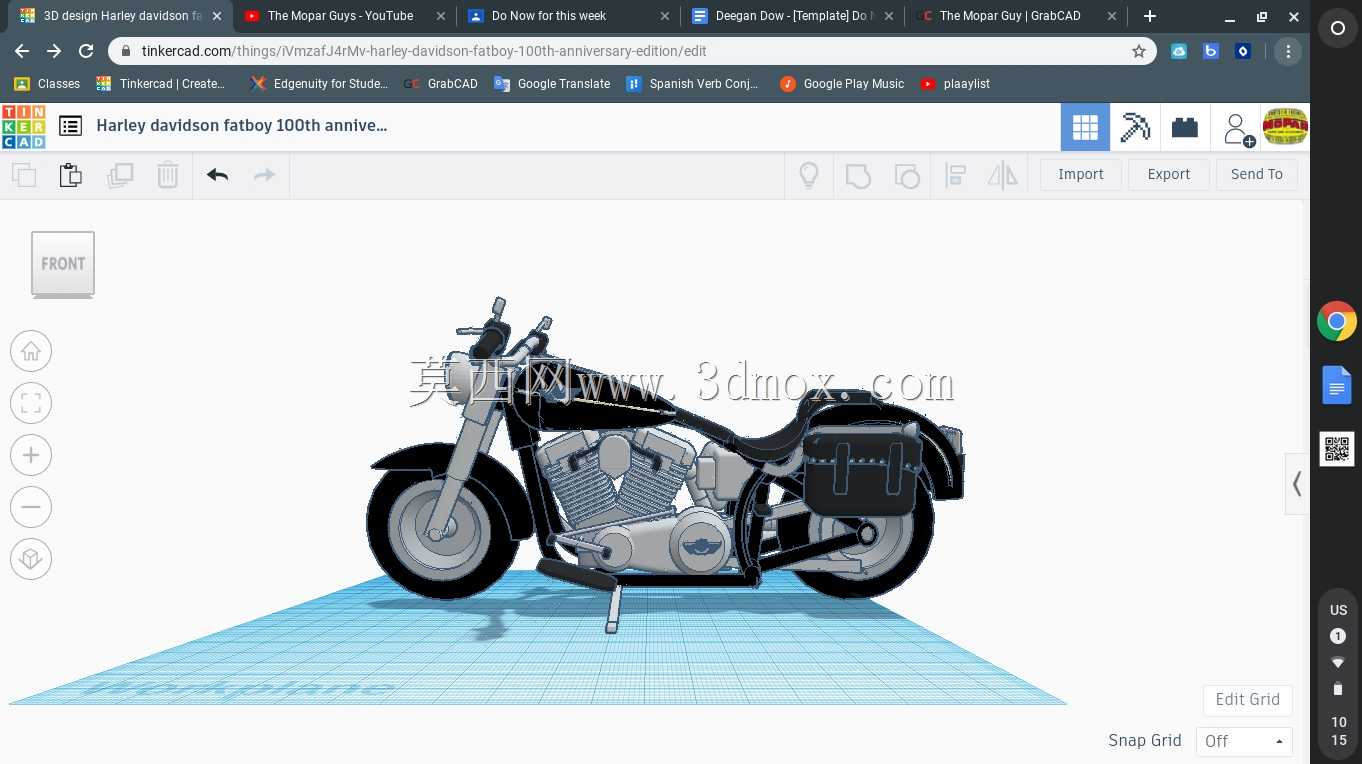Reload the current page

tap(86, 51)
